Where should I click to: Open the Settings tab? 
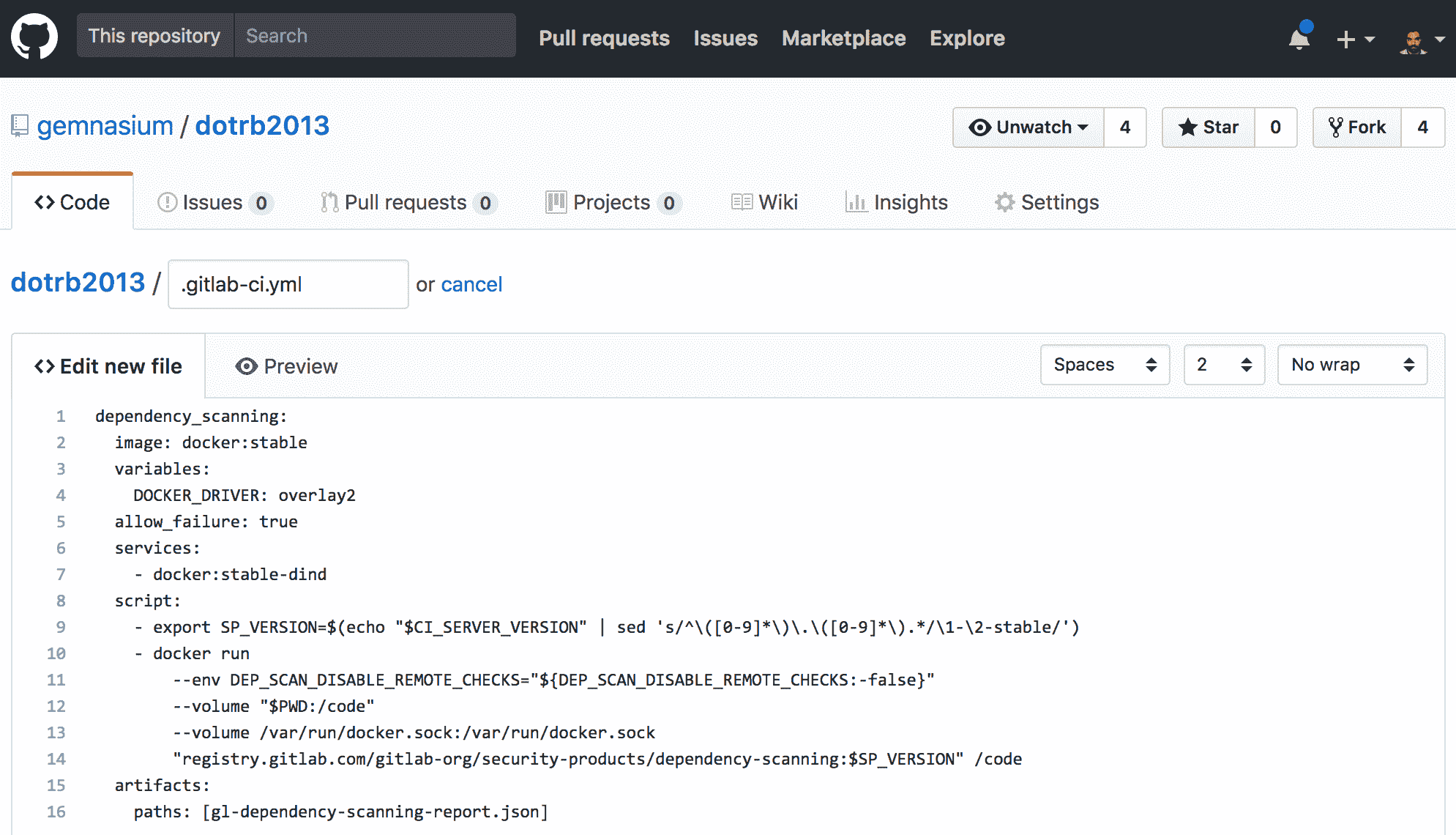click(x=1046, y=202)
